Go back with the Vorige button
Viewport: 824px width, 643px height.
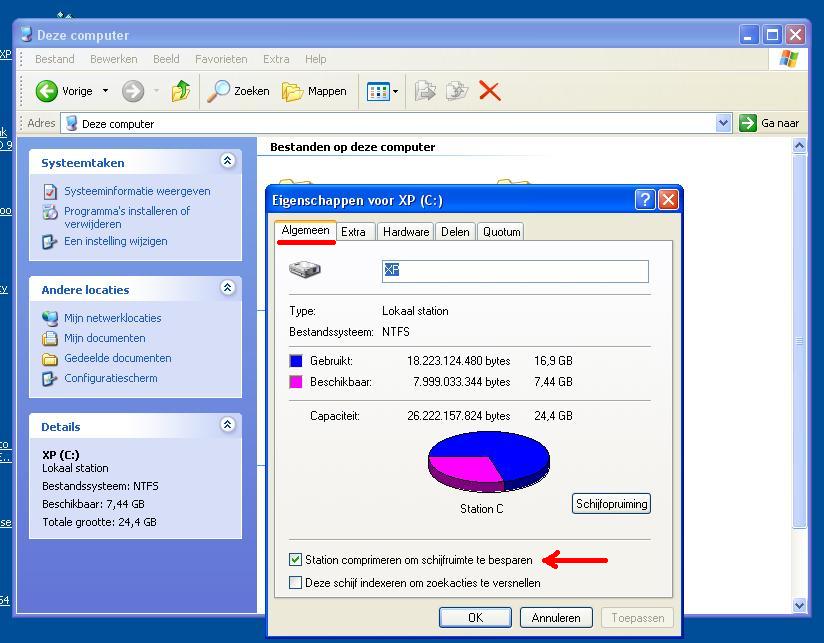pos(64,91)
